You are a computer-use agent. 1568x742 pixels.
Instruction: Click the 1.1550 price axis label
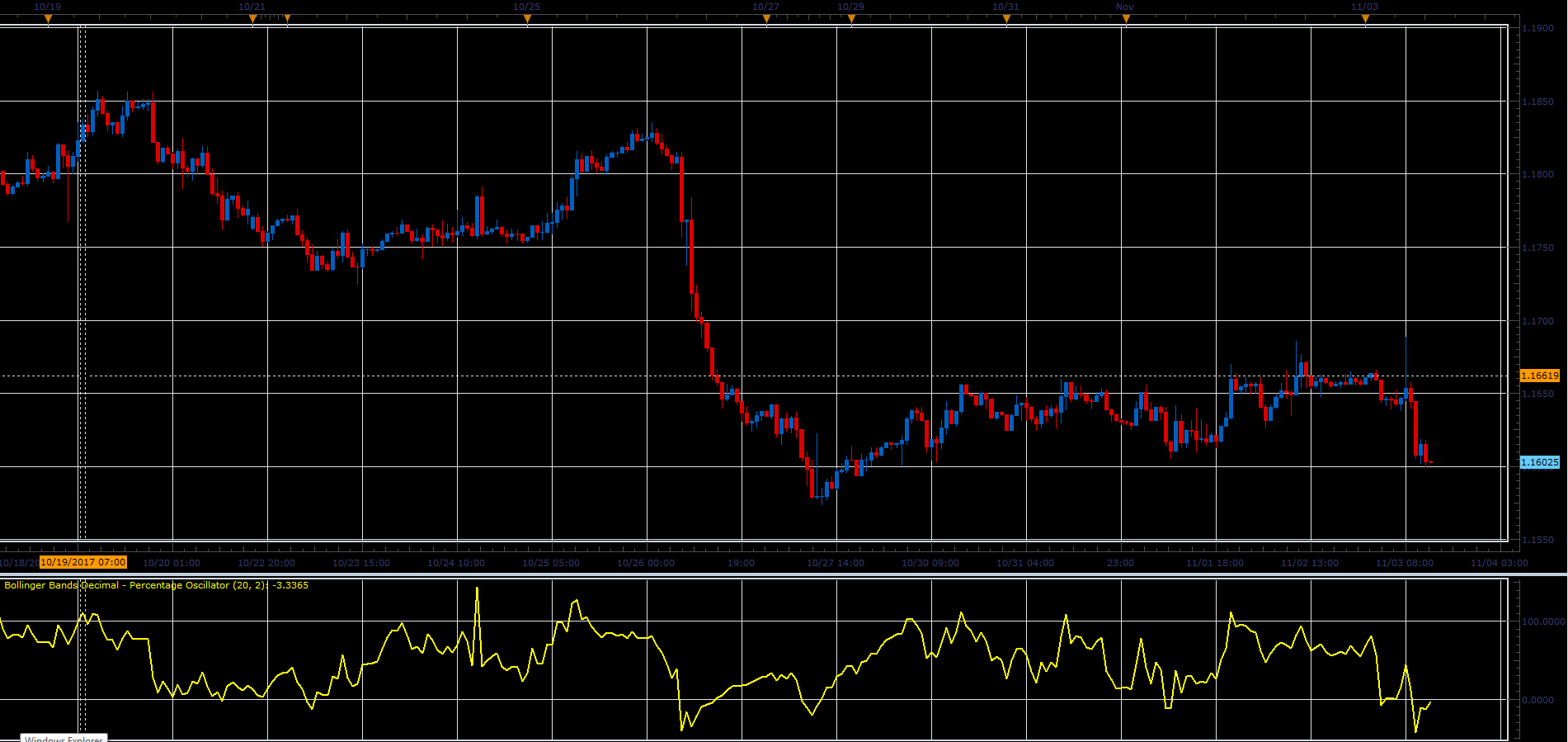pos(1537,540)
